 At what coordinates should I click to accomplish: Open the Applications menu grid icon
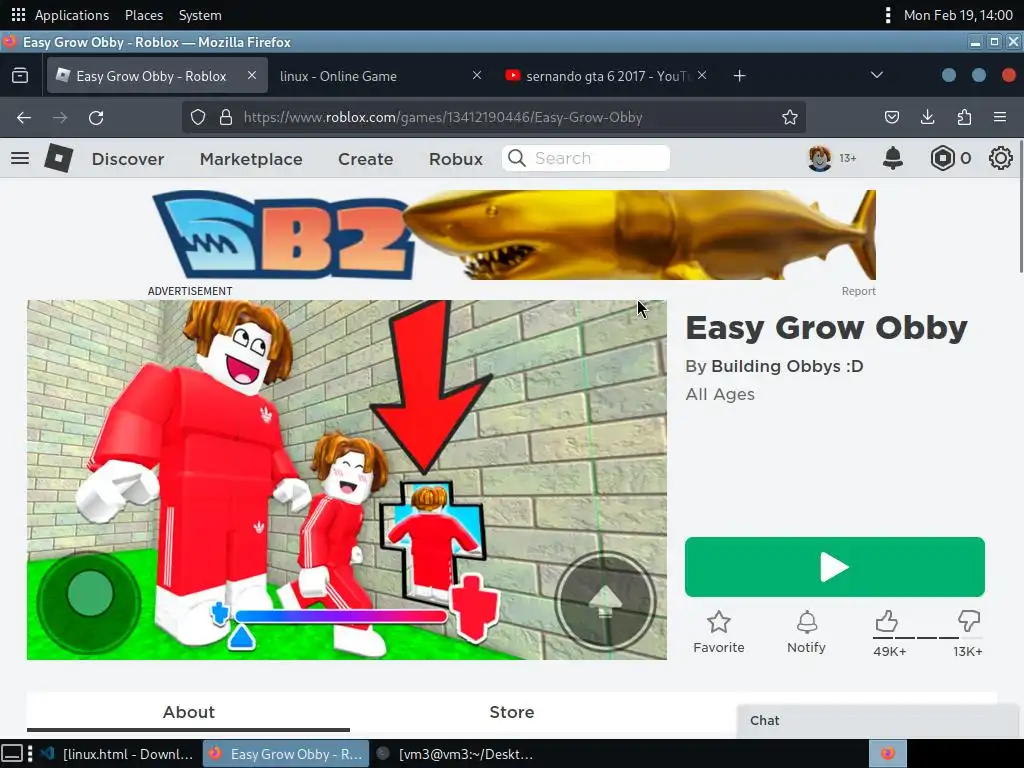[18, 14]
